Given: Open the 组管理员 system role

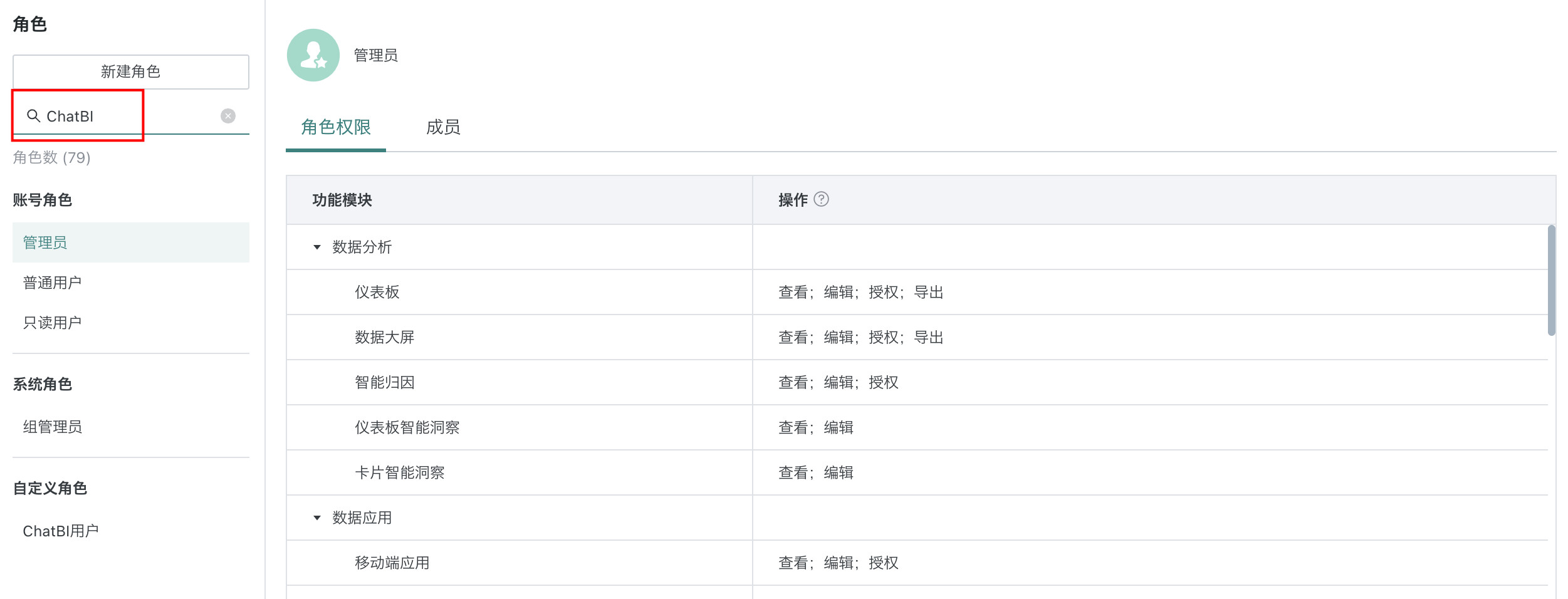Looking at the screenshot, I should [53, 427].
